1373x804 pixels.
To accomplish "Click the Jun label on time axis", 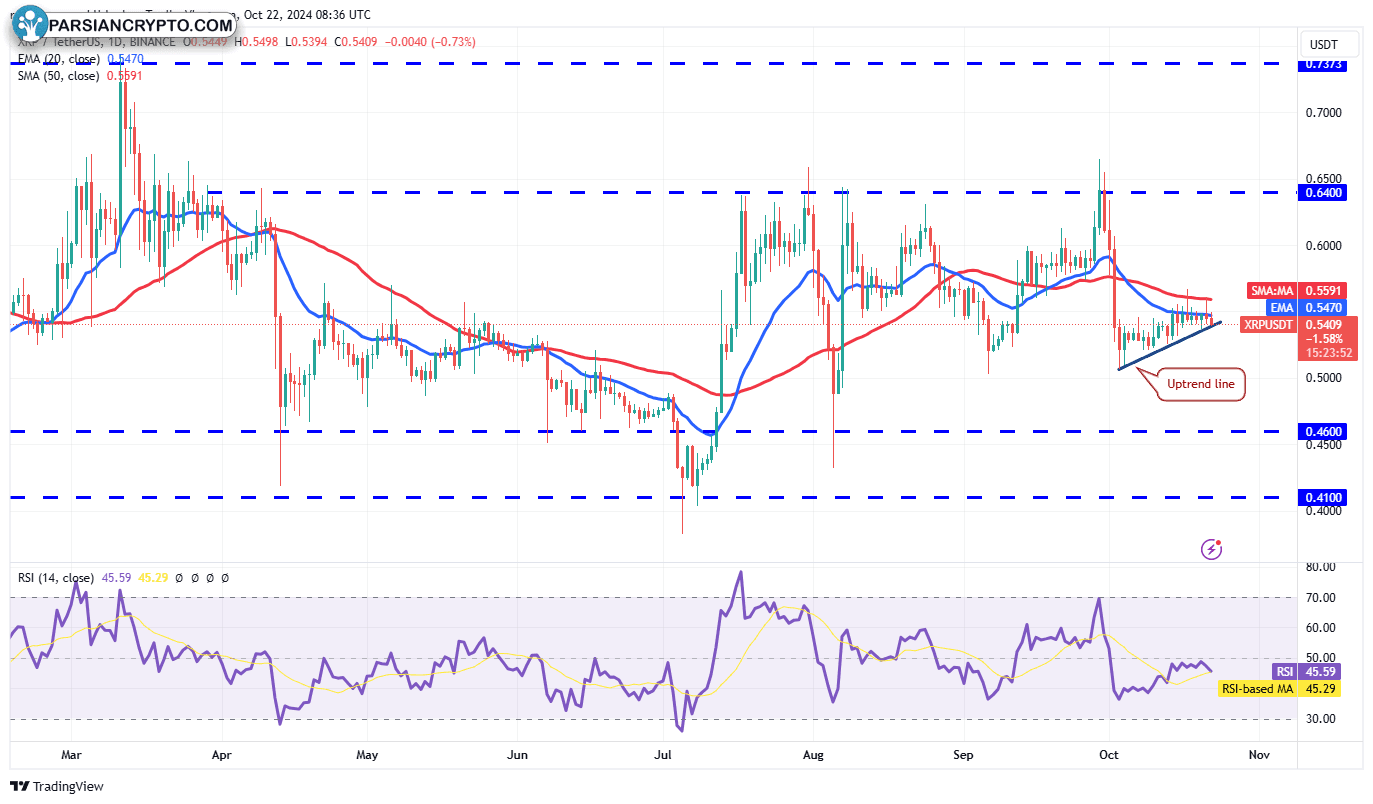I will tap(518, 754).
